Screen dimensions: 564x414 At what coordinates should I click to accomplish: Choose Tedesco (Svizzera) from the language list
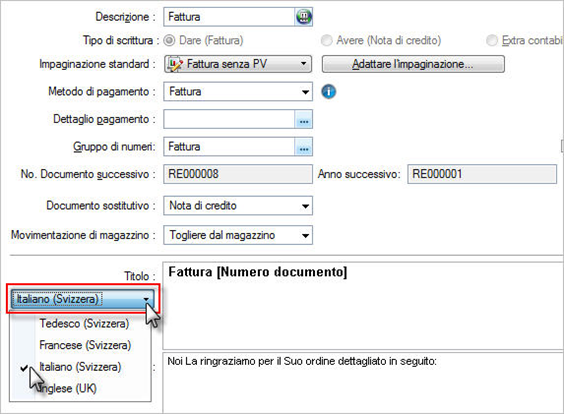(84, 323)
